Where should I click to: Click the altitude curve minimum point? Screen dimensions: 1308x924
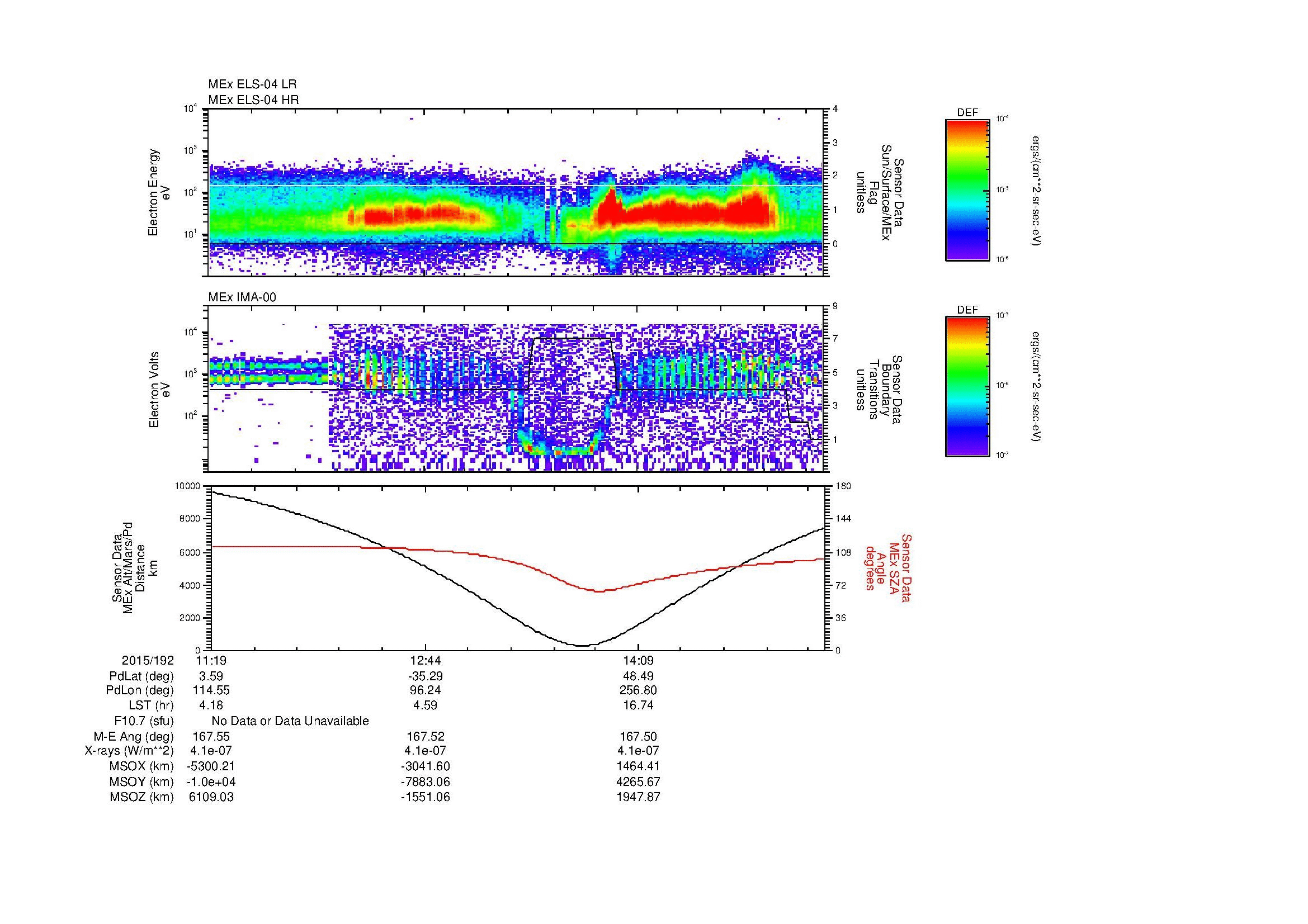click(x=581, y=646)
